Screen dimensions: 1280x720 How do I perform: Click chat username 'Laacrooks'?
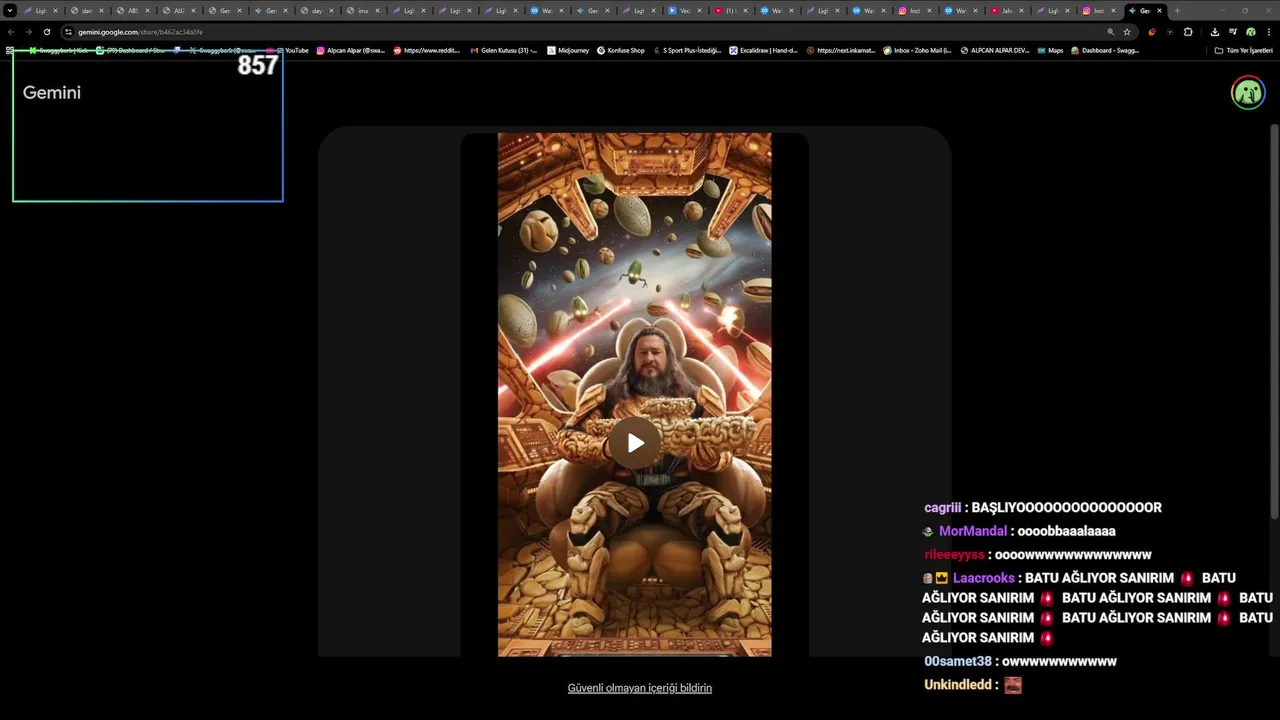[x=984, y=578]
